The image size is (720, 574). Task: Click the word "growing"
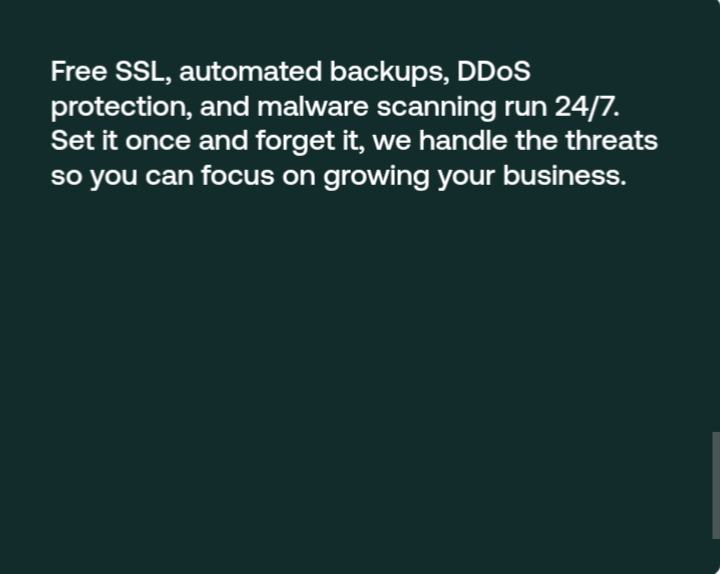click(x=377, y=178)
